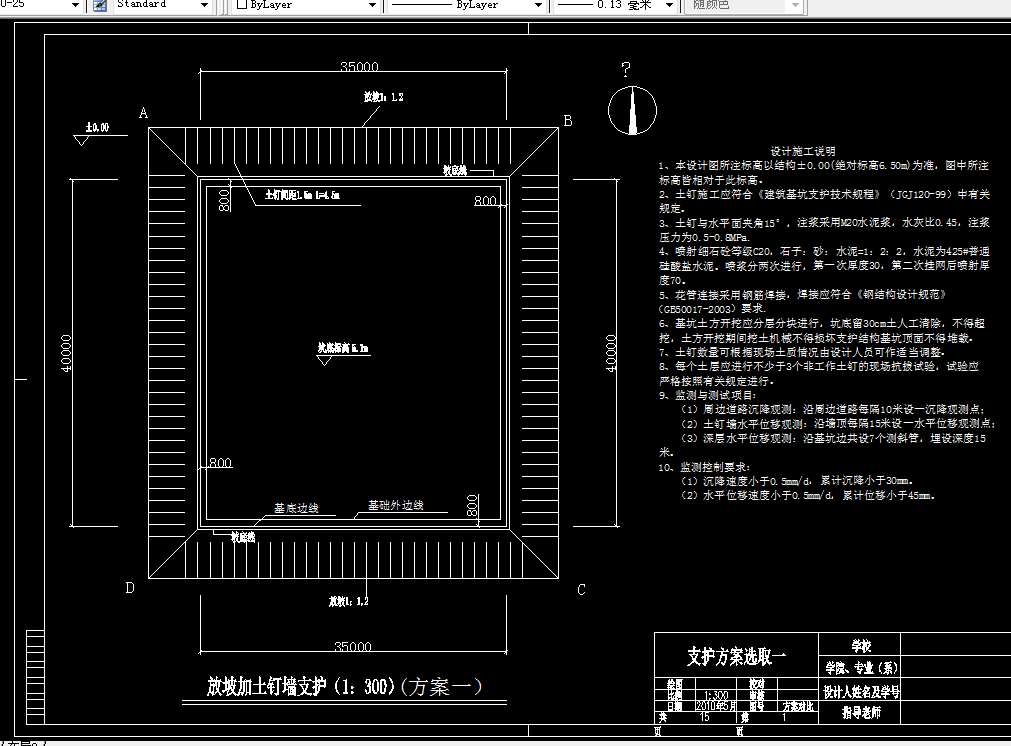The image size is (1011, 746).
Task: Select the 2010年5月 date cell
Action: [716, 706]
